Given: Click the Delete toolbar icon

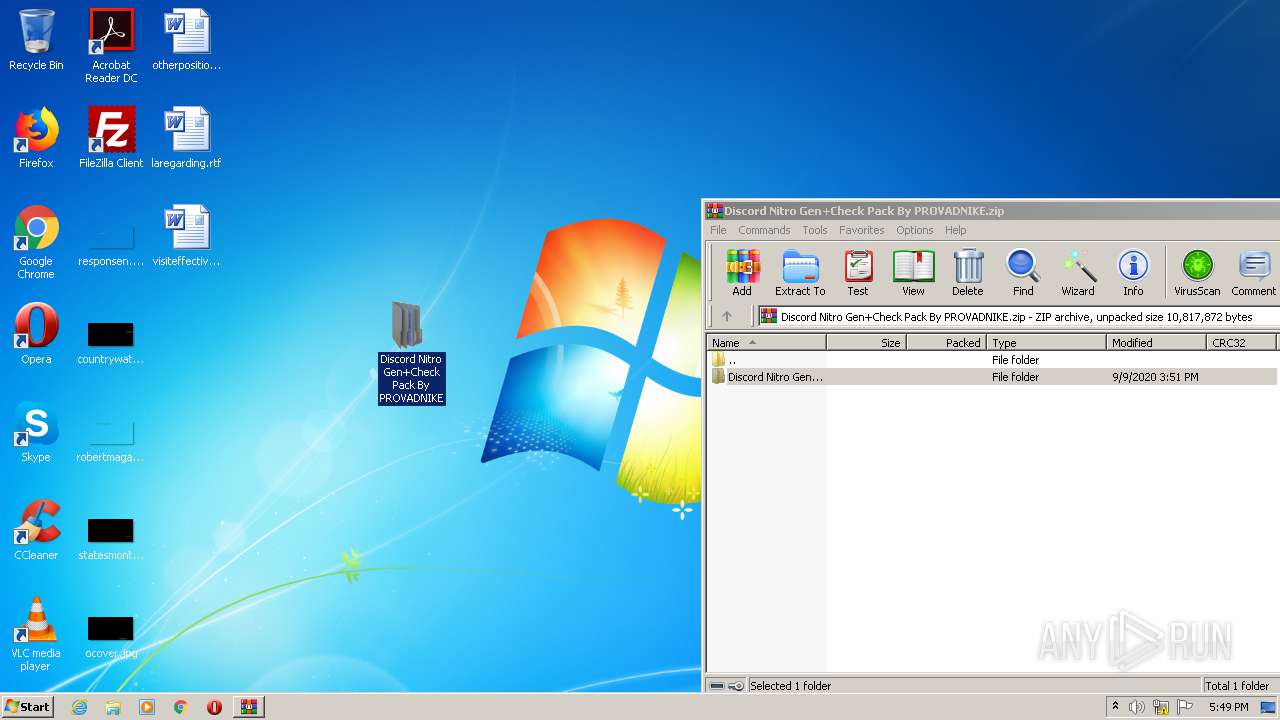Looking at the screenshot, I should click(x=967, y=273).
